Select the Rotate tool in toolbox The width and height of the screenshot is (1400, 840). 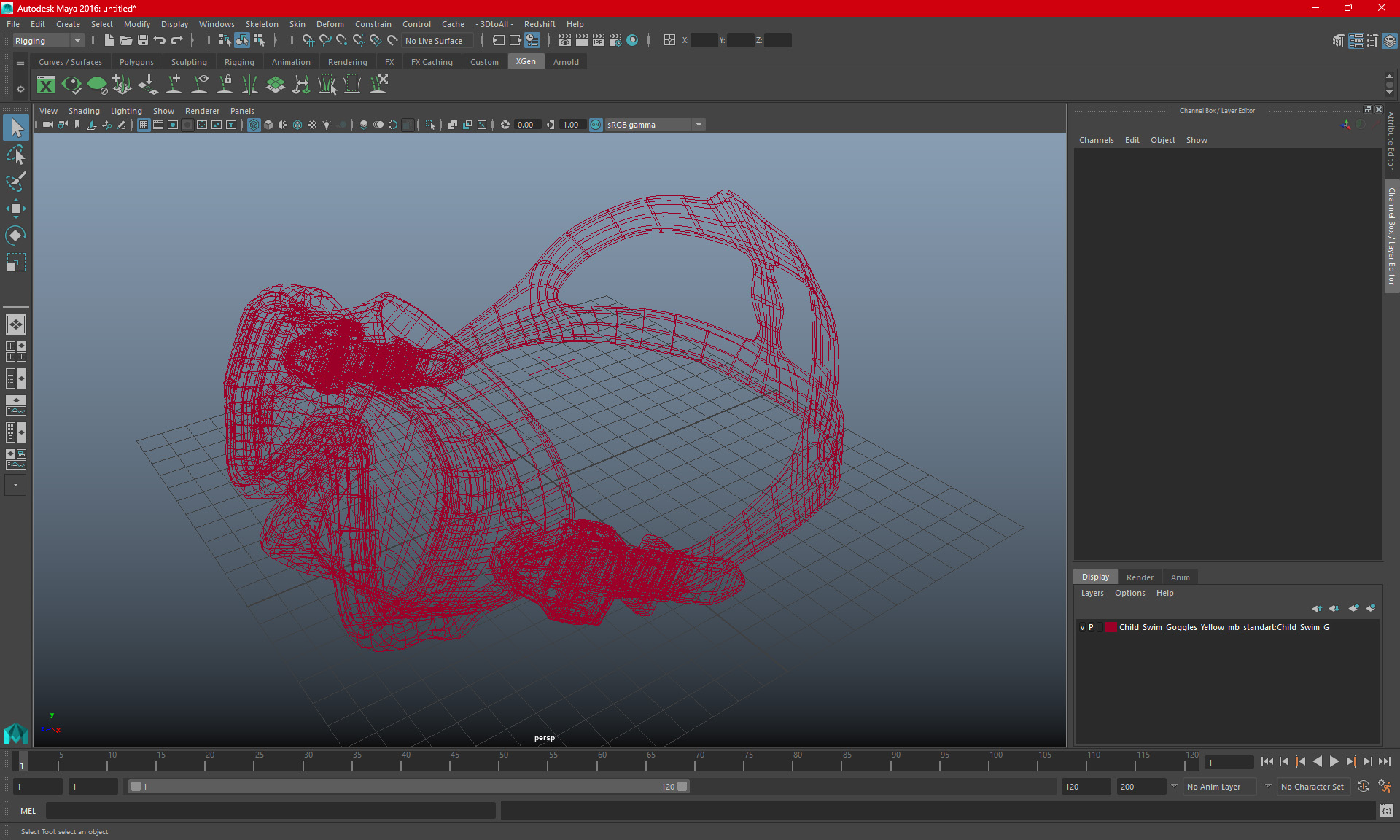coord(16,236)
